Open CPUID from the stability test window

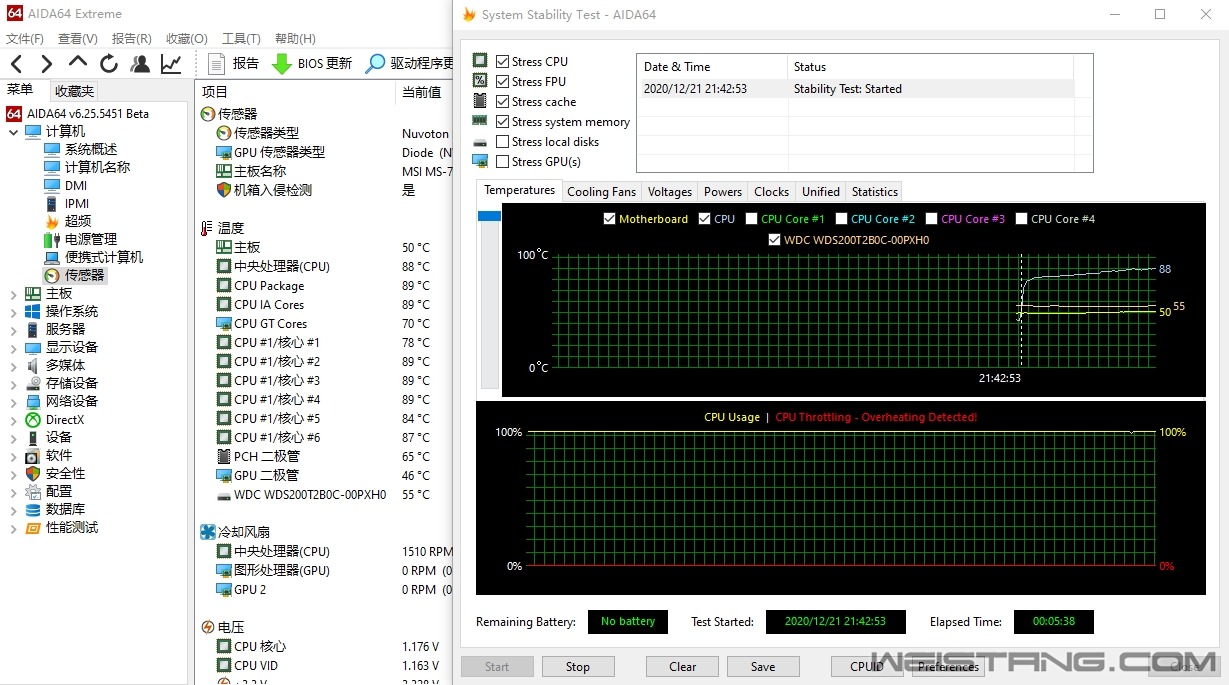pyautogui.click(x=867, y=667)
